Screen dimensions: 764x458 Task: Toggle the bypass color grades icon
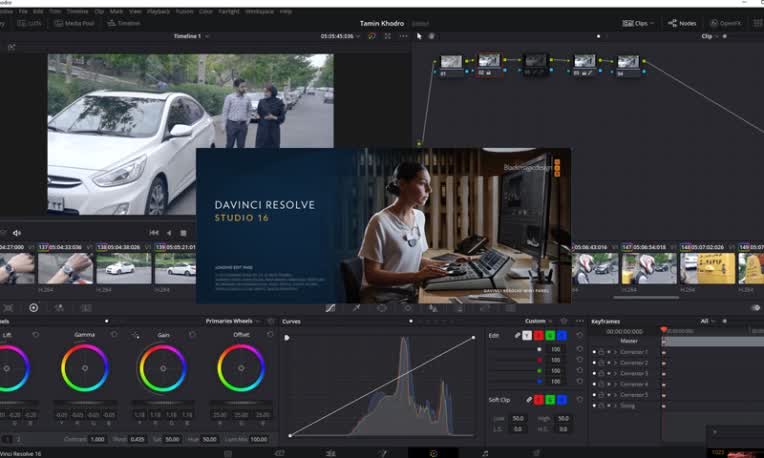coord(372,36)
